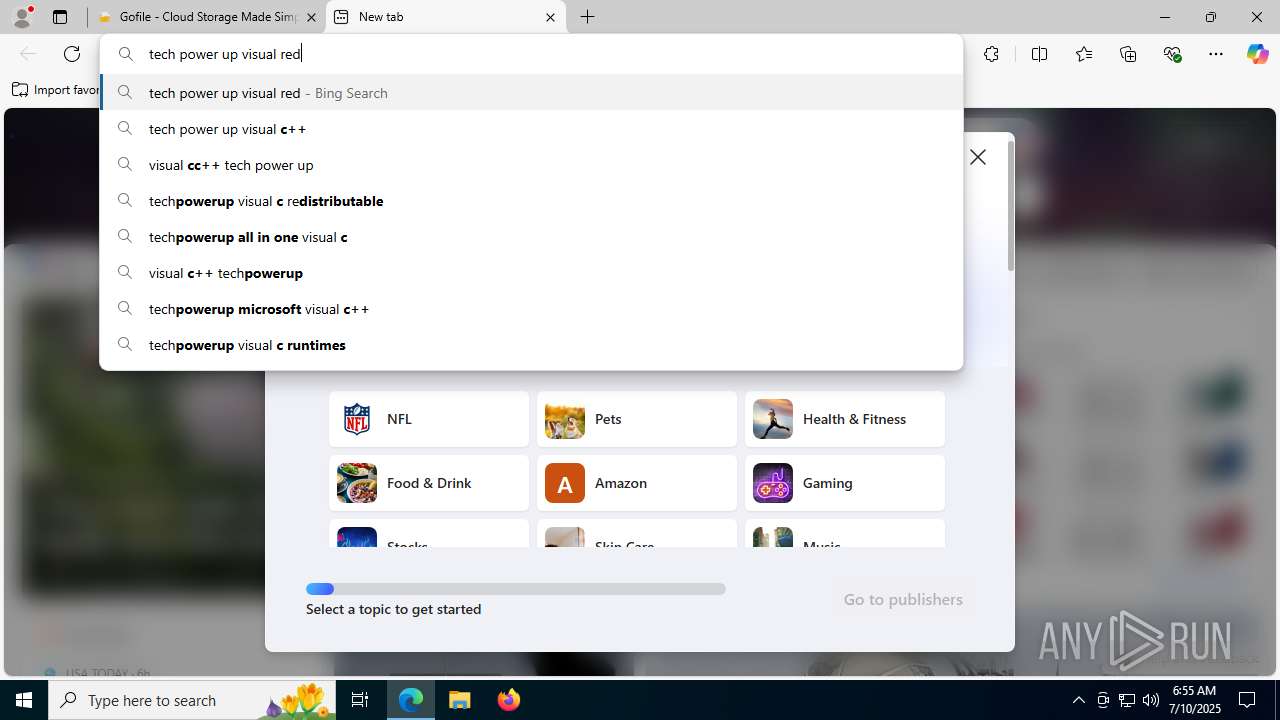Click Microsoft Edge taskbar icon

click(x=411, y=700)
